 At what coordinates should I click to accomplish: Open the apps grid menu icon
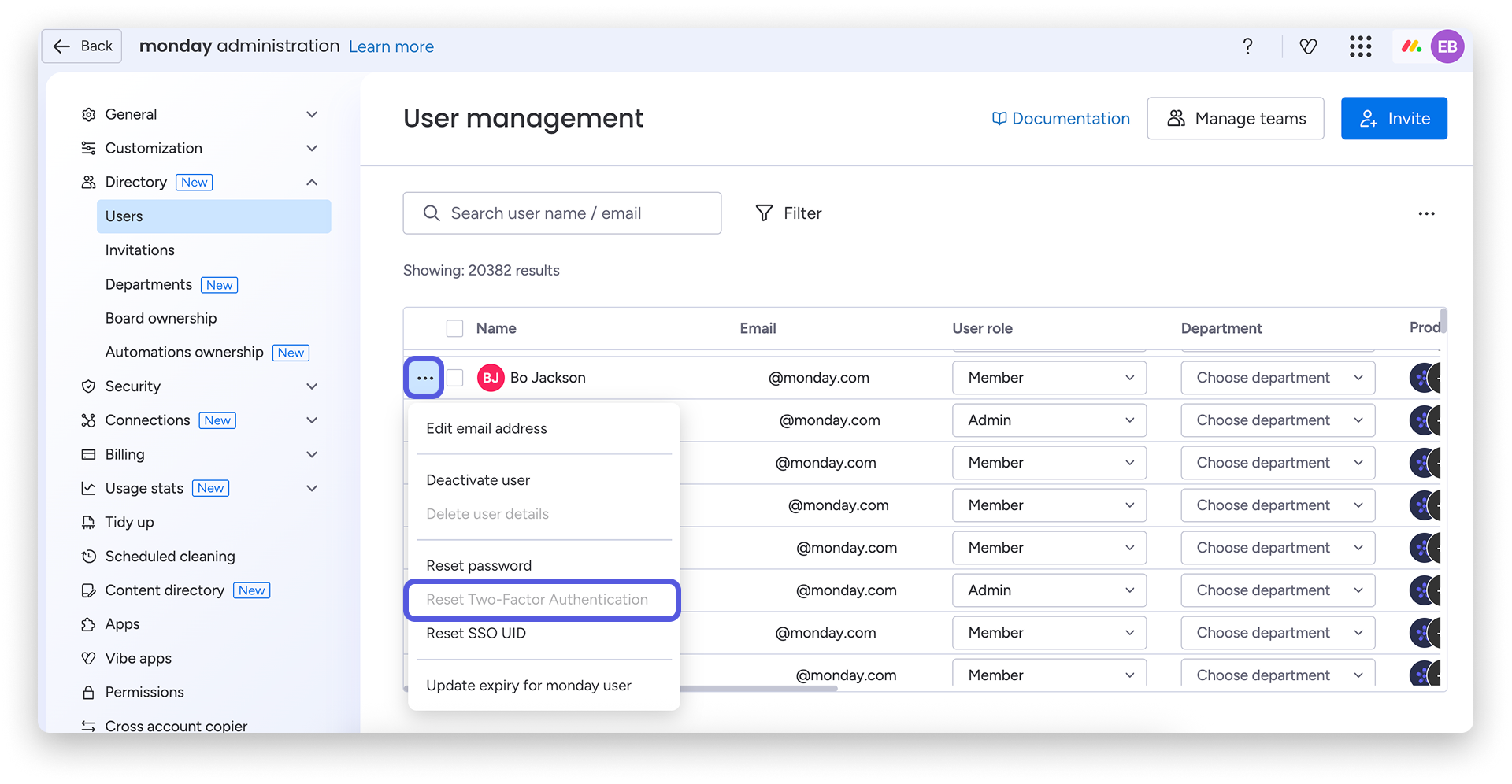1360,46
